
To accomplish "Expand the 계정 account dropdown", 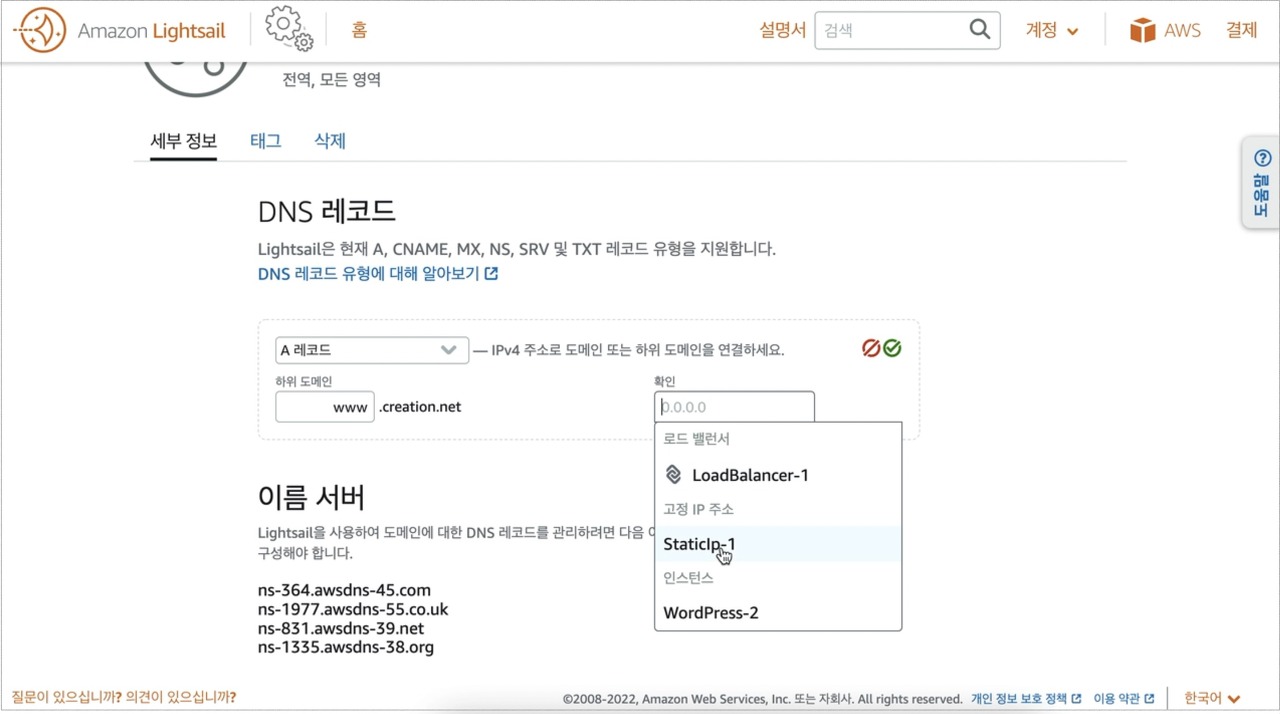I will click(x=1052, y=30).
